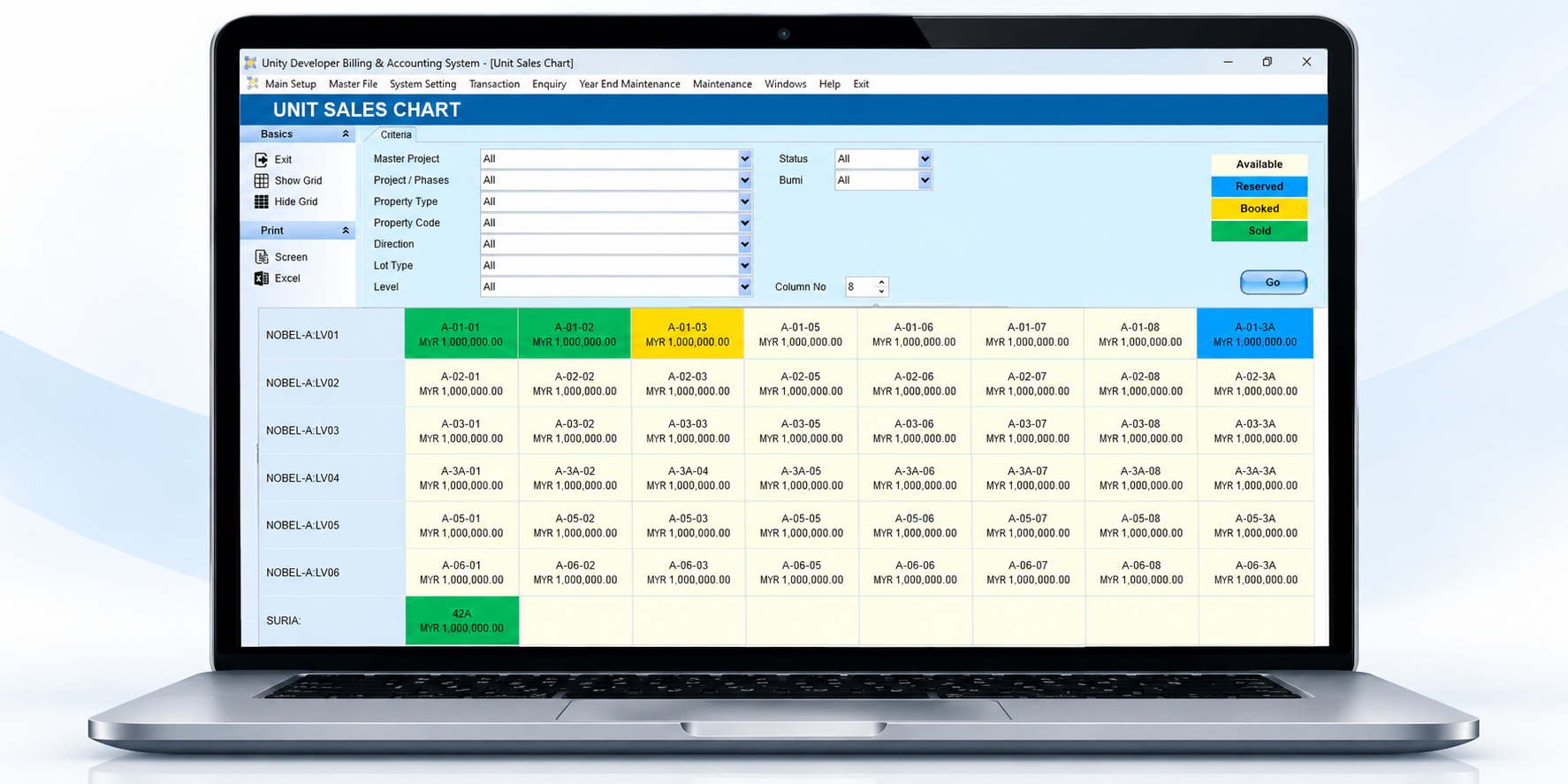Click the Print Screen icon

point(262,256)
